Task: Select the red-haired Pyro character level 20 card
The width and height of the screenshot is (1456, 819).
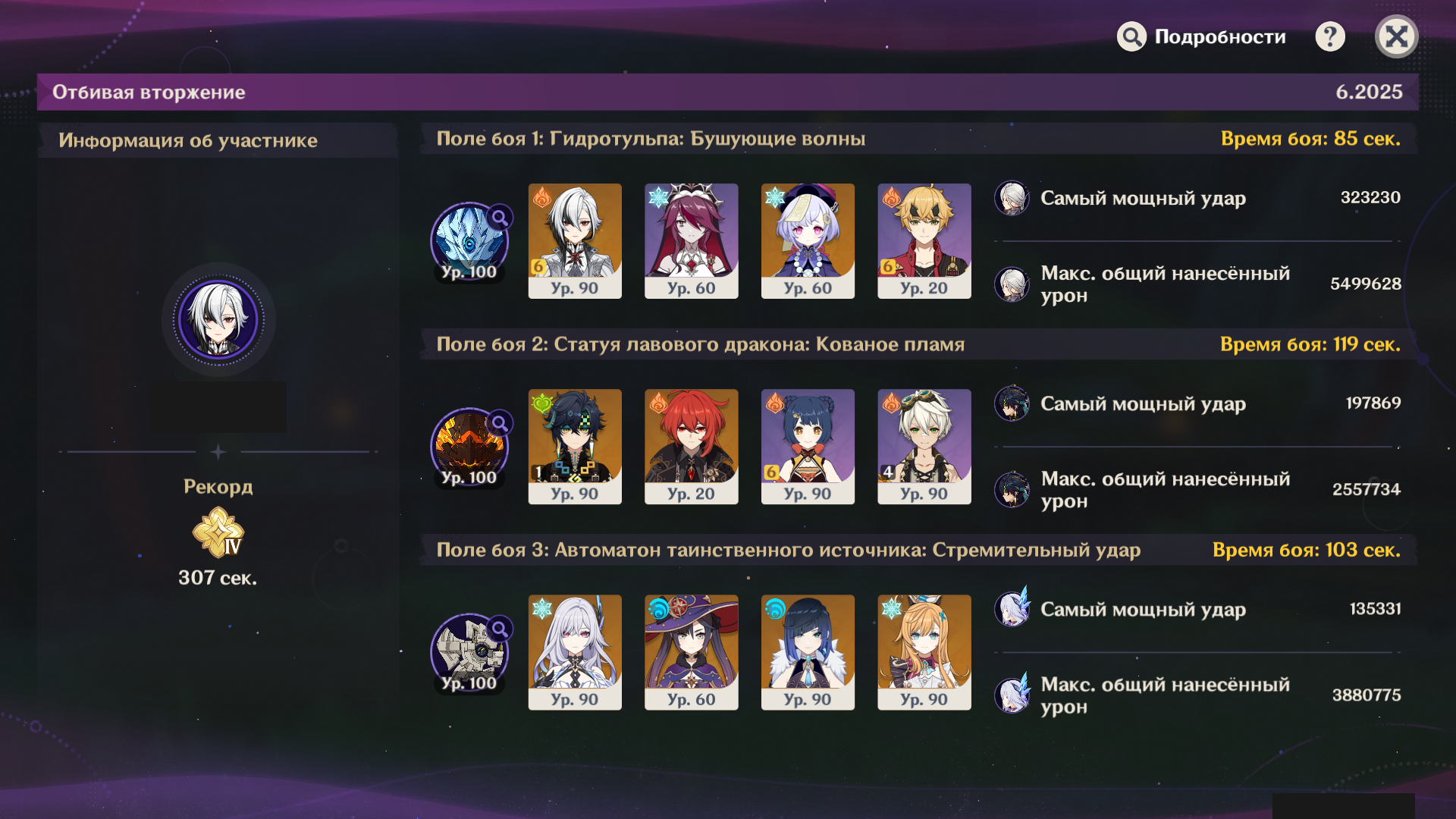Action: tap(692, 447)
